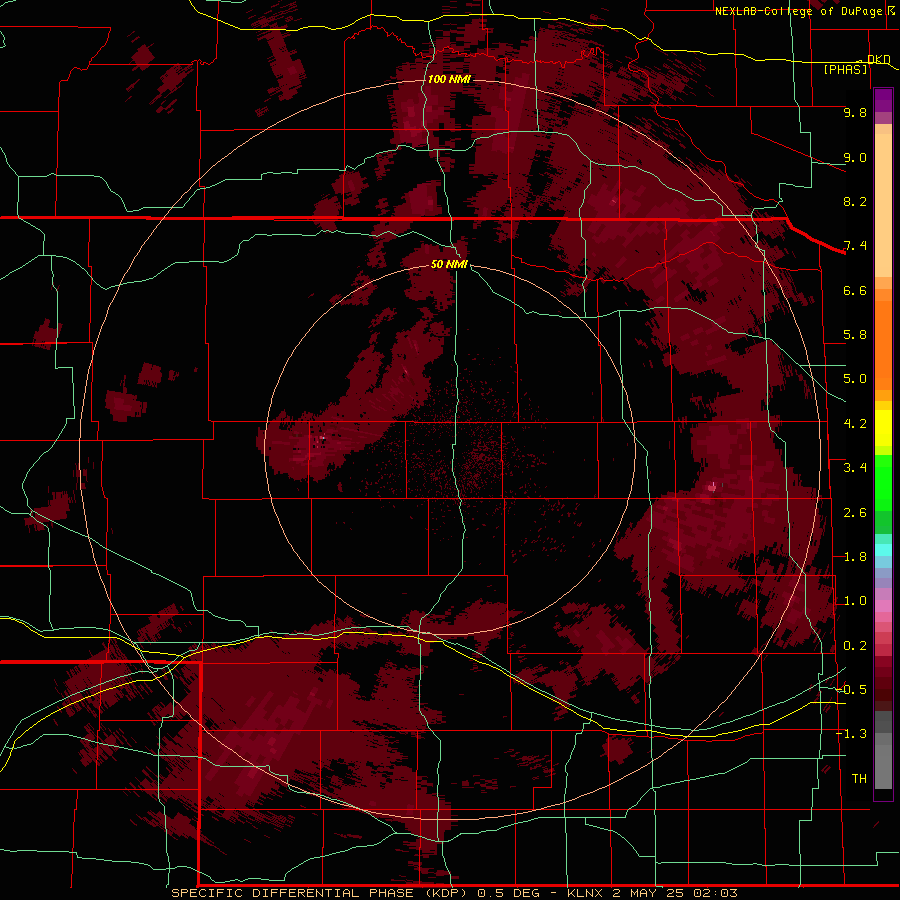900x900 pixels.
Task: Pick the purple top segment of color bar
Action: pyautogui.click(x=883, y=100)
